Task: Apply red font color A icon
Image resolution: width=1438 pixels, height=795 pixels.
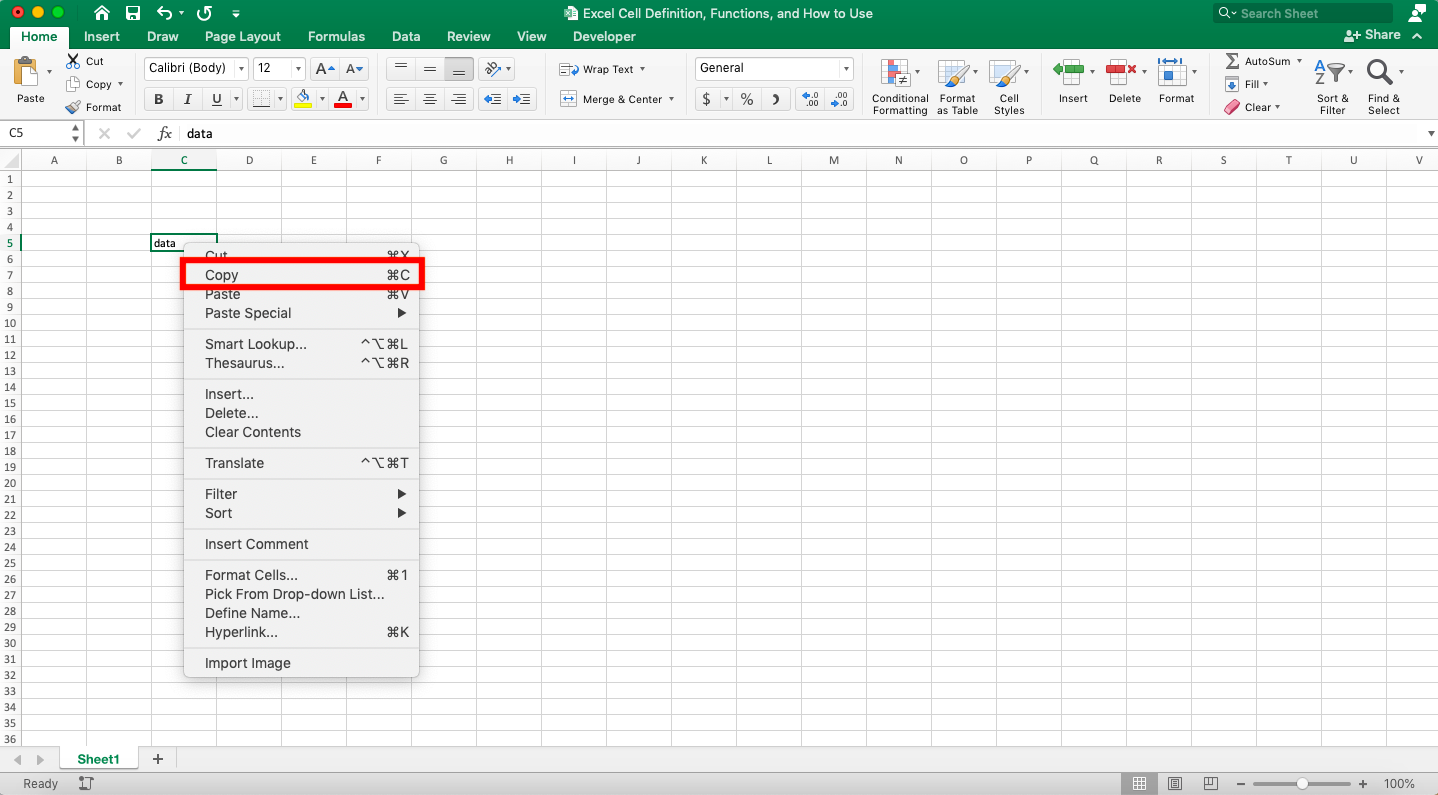Action: [343, 99]
